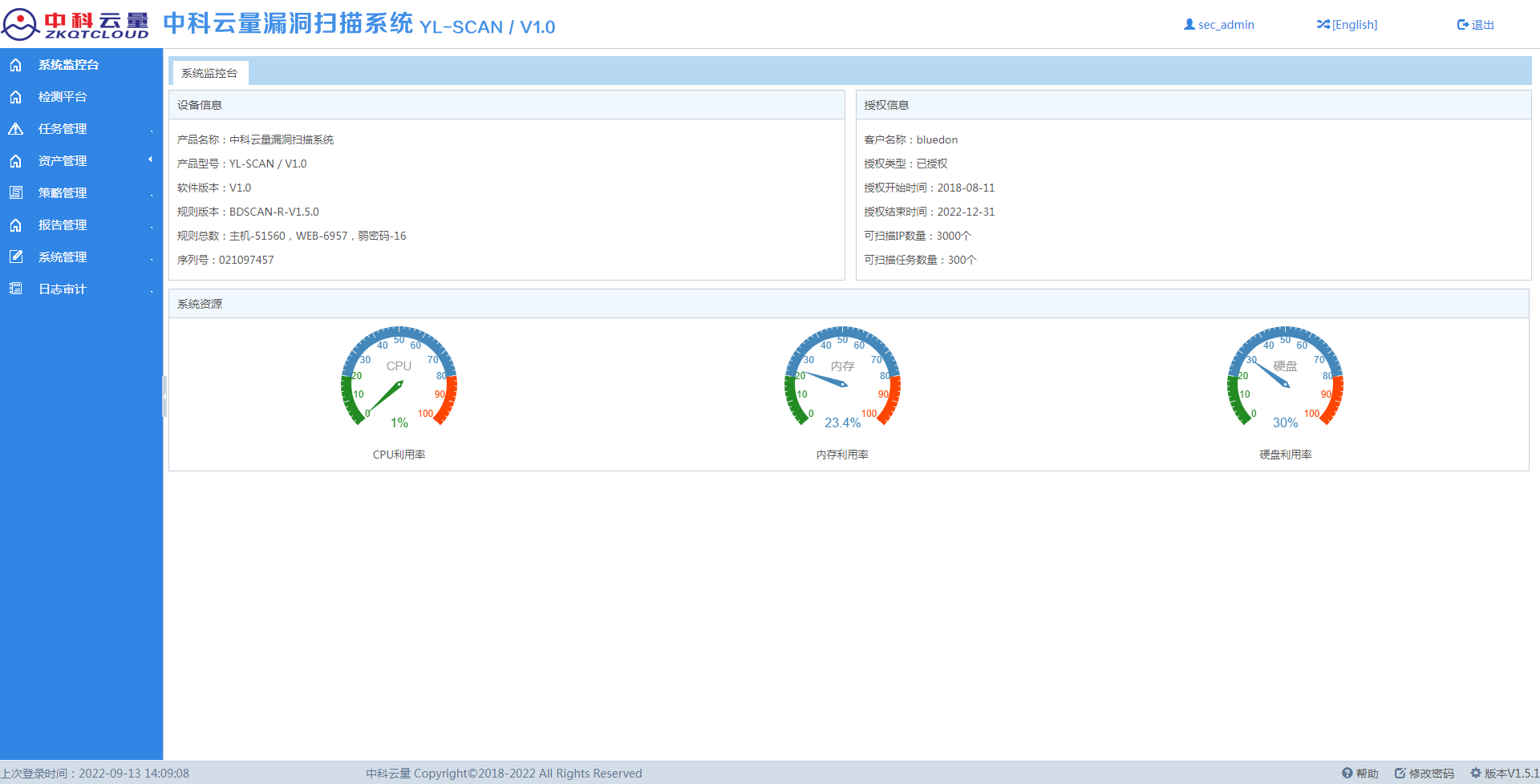Click the 产品型号：YL-SCAN / V1.0 text
This screenshot has height=784, width=1540.
click(241, 164)
